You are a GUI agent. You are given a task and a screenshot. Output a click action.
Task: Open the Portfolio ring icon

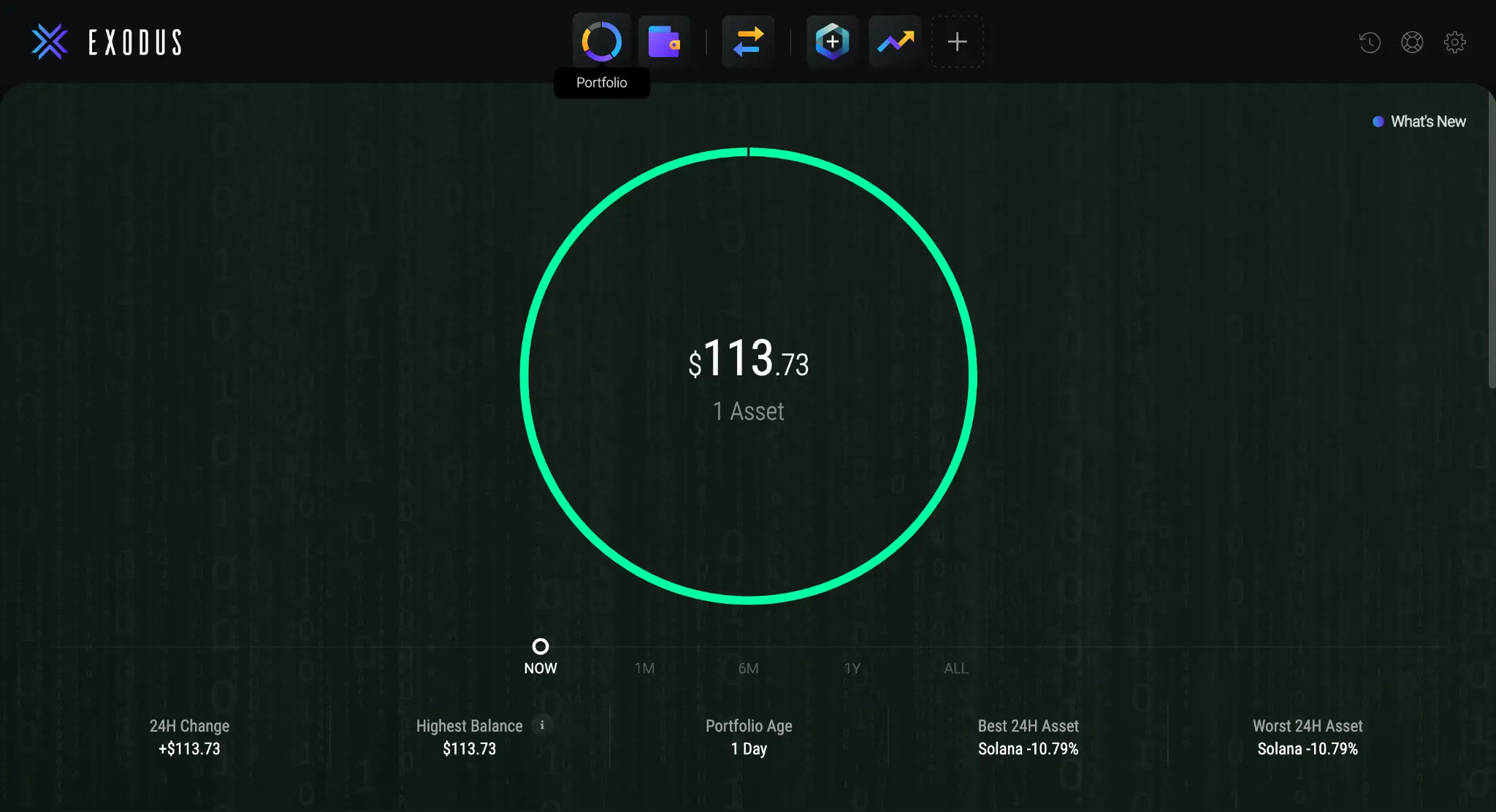point(601,42)
